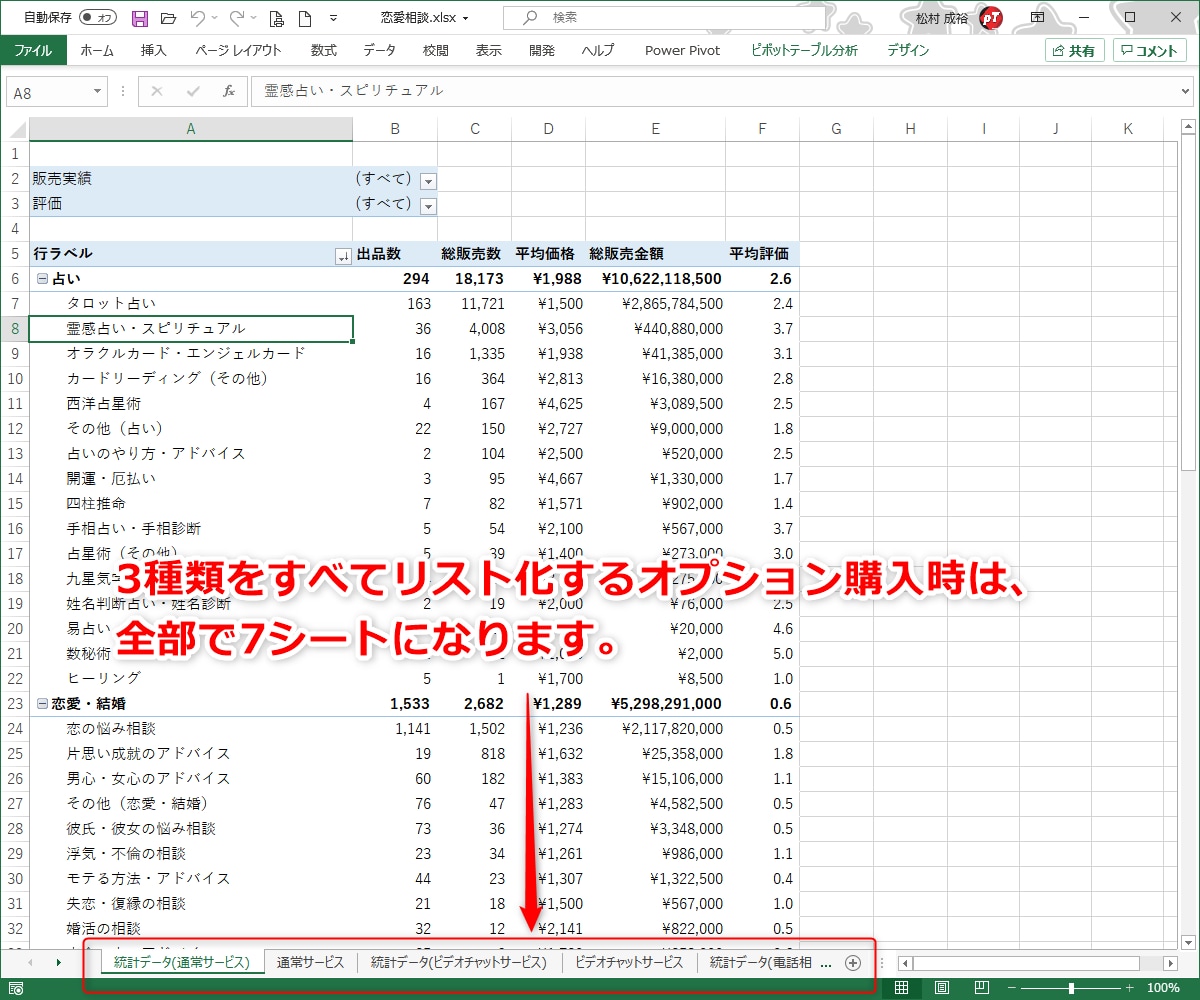Click the formula bar text field
The image size is (1200, 1000).
point(714,91)
